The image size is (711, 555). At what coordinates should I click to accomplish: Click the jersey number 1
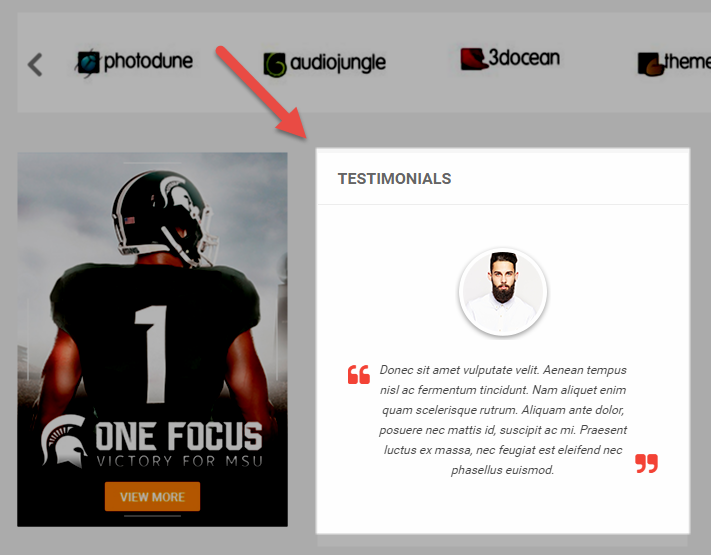153,354
